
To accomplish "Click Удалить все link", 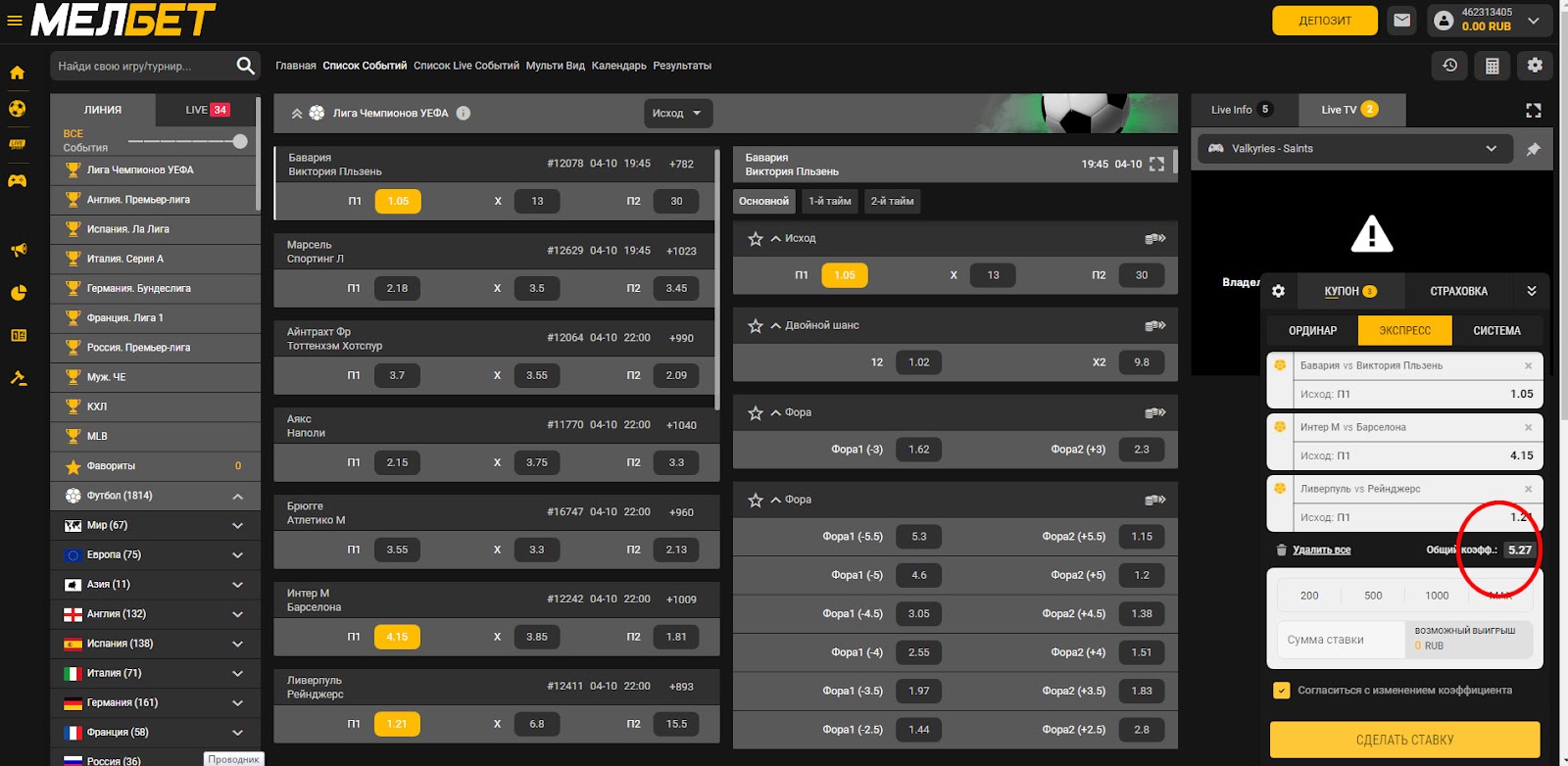I will tap(1321, 551).
